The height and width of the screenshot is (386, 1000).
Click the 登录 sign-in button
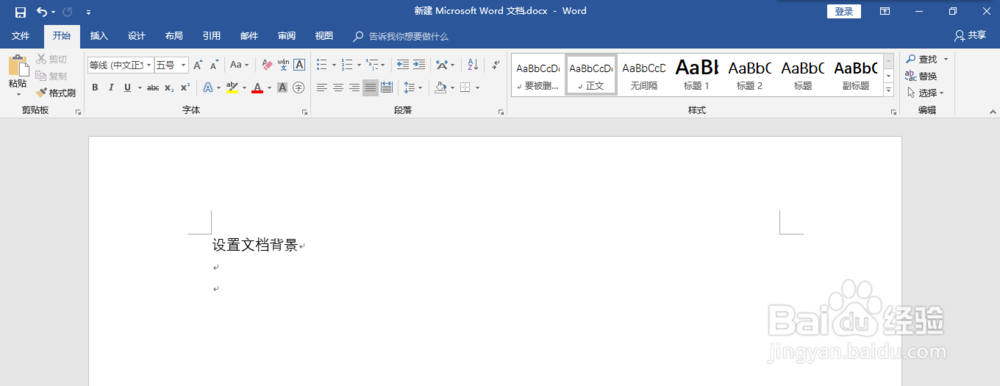click(x=844, y=11)
